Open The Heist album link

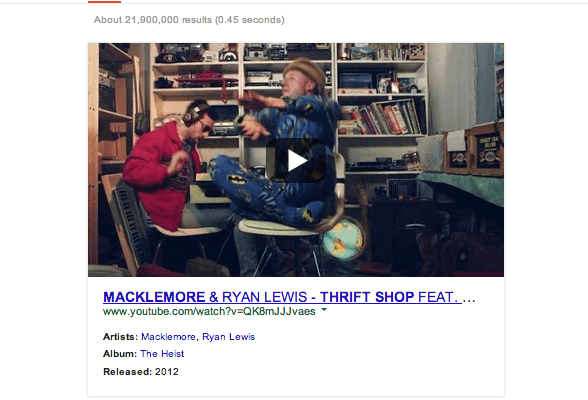pyautogui.click(x=162, y=354)
